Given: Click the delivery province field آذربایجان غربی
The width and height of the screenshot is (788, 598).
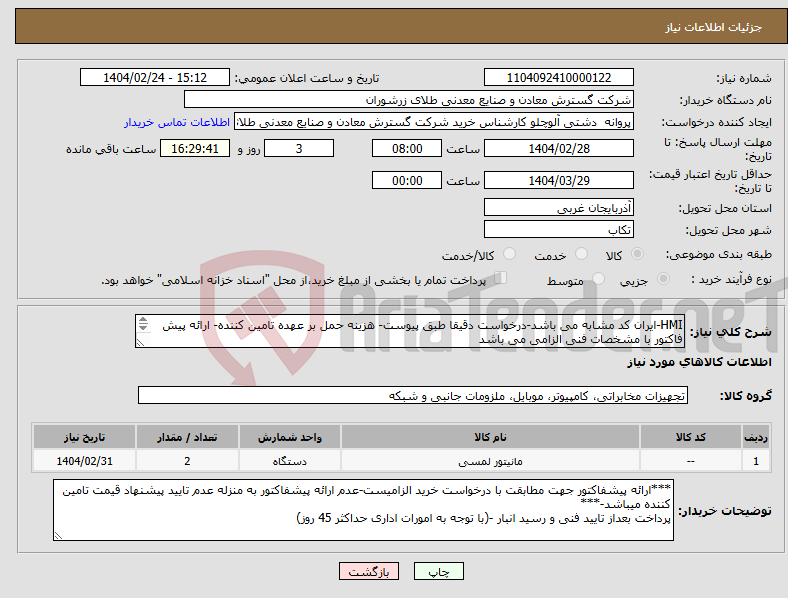Looking at the screenshot, I should [x=558, y=207].
